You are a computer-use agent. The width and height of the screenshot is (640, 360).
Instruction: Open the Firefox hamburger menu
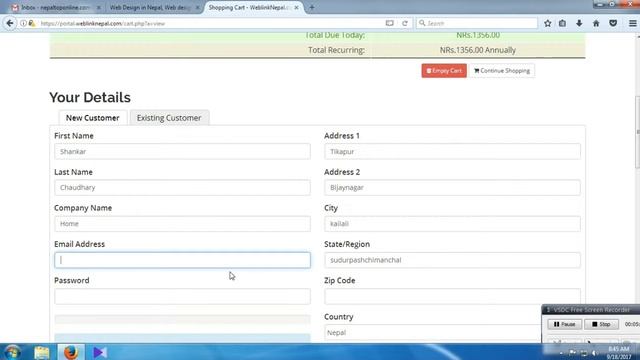pyautogui.click(x=632, y=23)
